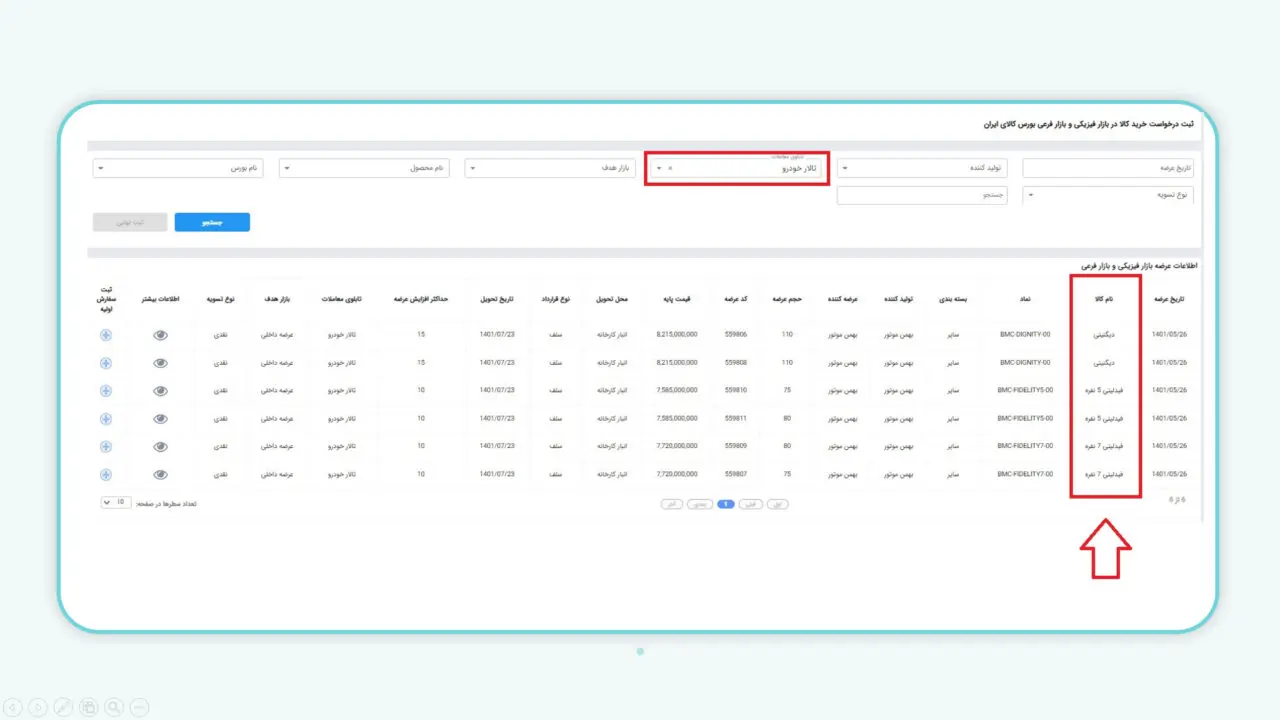Click into the جستجو text search field
The width and height of the screenshot is (1280, 720).
coord(922,195)
